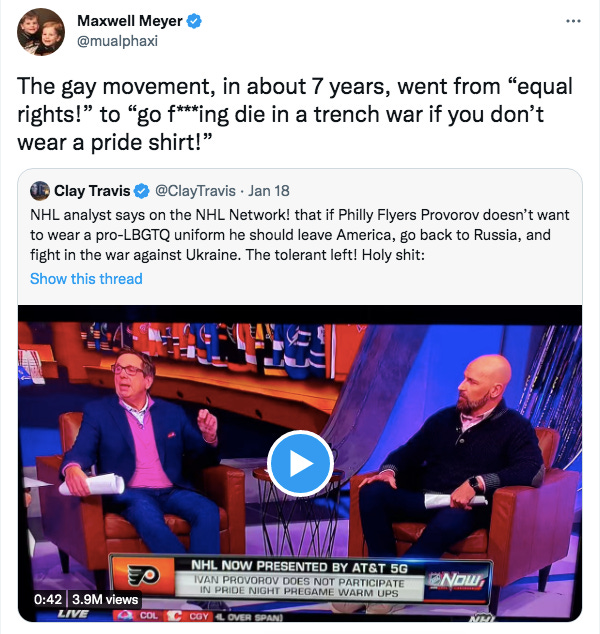Open the @ClayTravis handle

click(195, 191)
